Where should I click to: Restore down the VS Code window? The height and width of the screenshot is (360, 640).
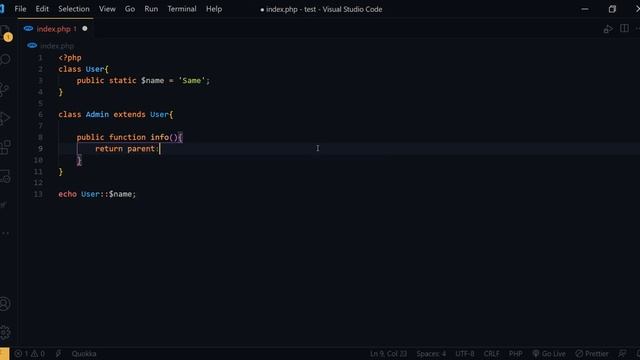coord(612,9)
